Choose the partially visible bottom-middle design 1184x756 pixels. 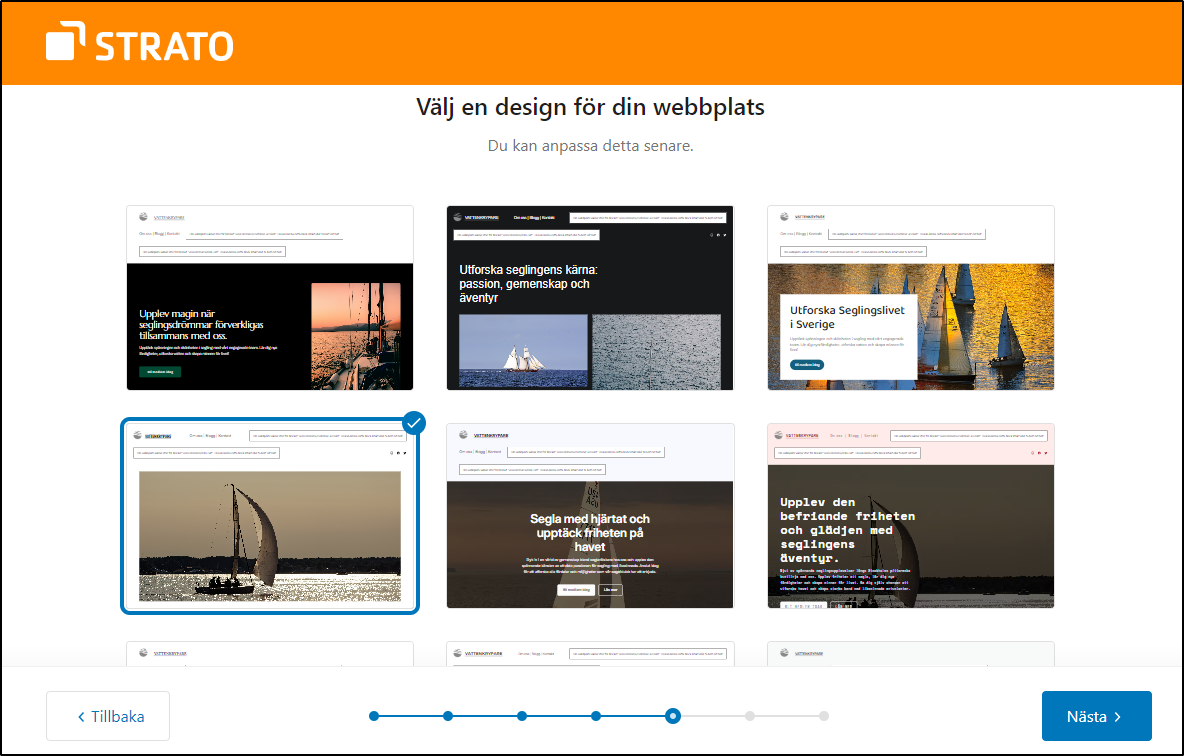point(590,654)
